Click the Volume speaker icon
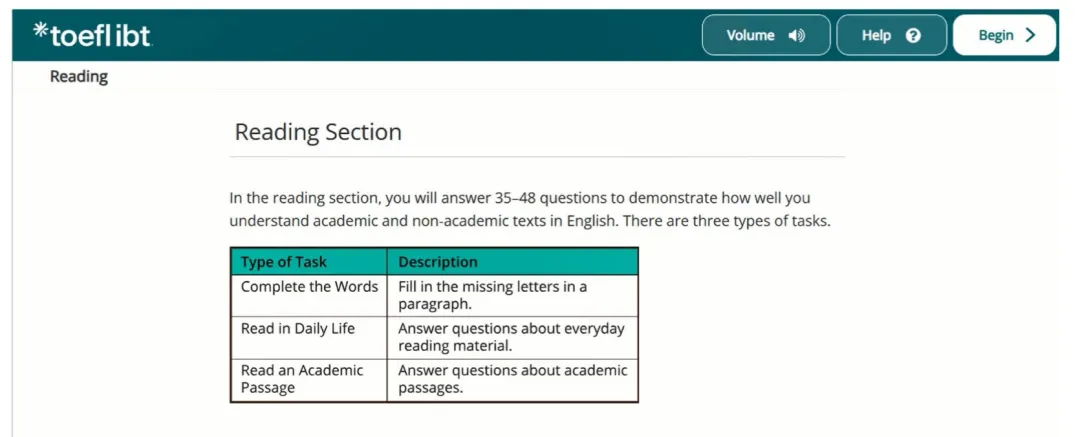Viewport: 1080px width, 437px height. click(797, 36)
